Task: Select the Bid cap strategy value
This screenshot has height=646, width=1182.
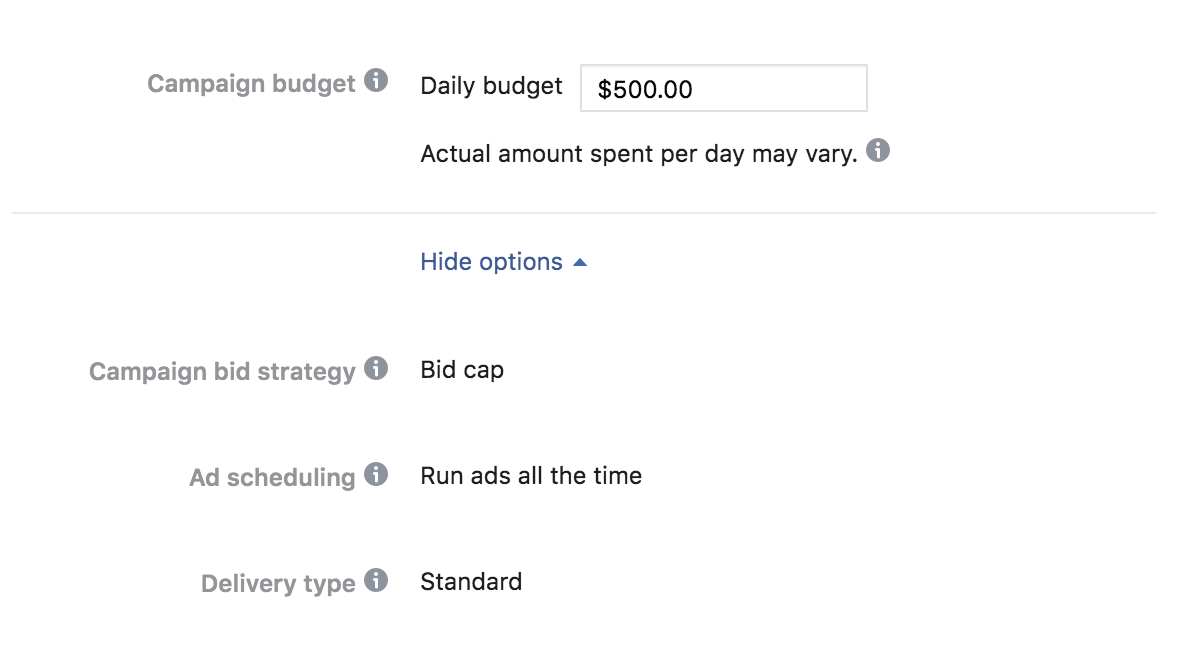Action: pos(462,370)
